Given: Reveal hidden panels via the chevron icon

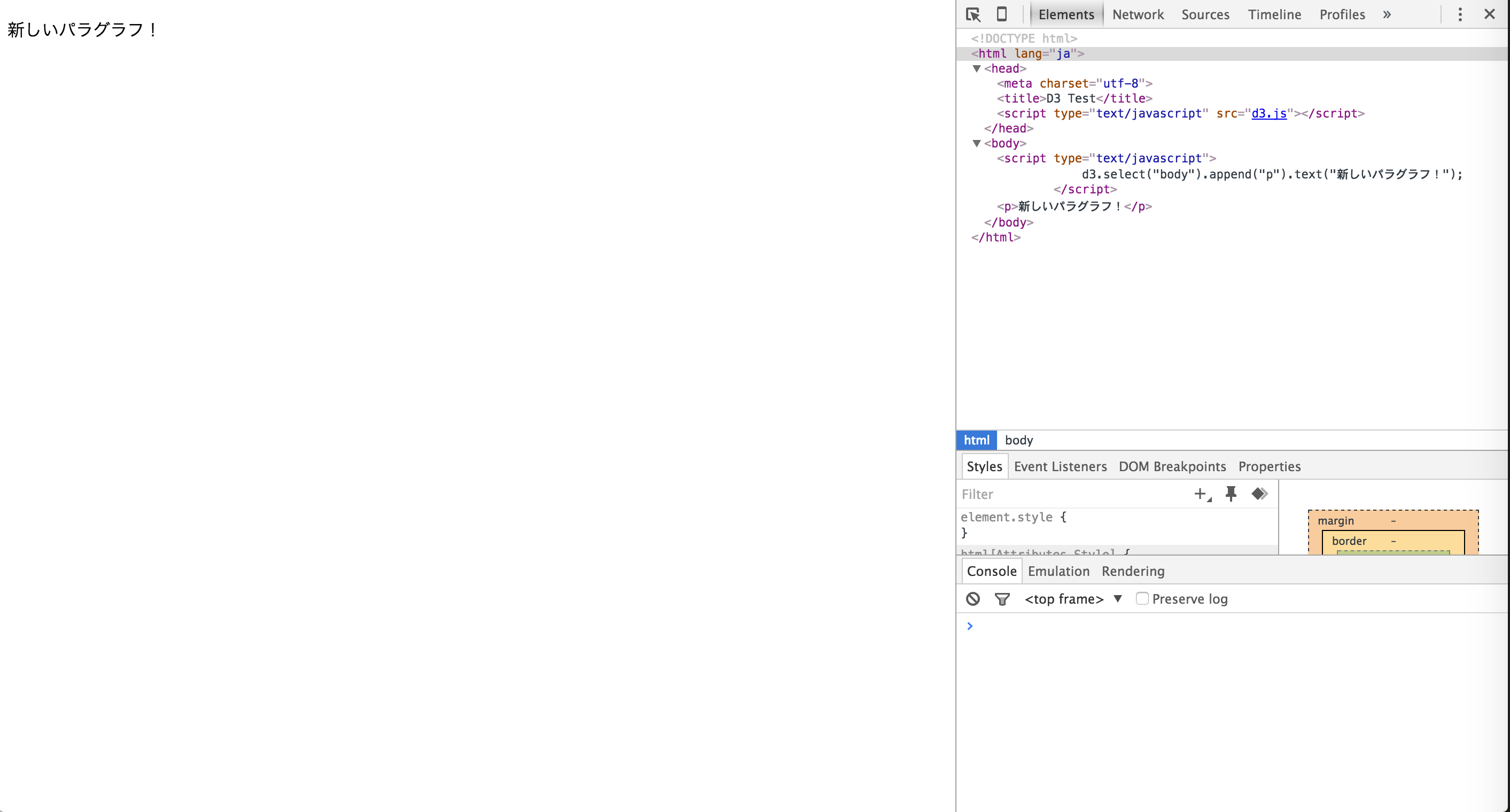Looking at the screenshot, I should pyautogui.click(x=1387, y=14).
